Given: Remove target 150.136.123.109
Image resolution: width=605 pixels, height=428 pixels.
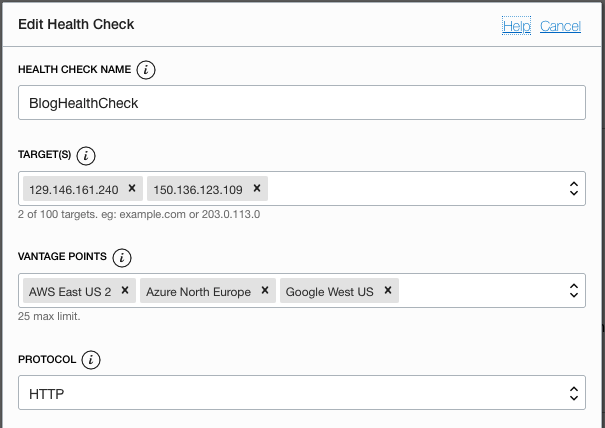Looking at the screenshot, I should coord(256,188).
